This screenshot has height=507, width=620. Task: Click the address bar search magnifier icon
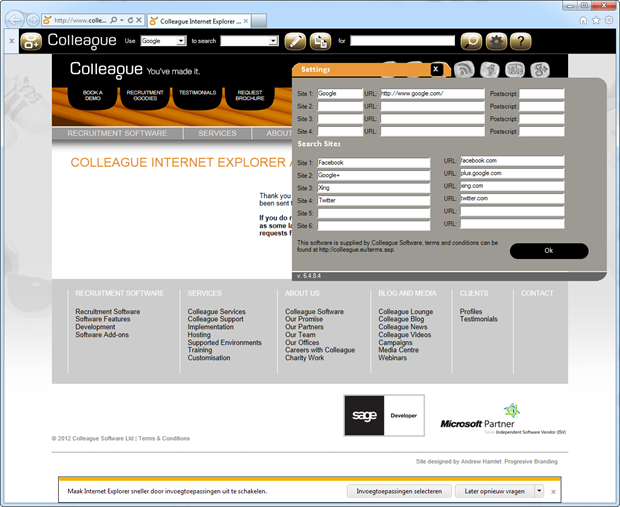(x=113, y=20)
